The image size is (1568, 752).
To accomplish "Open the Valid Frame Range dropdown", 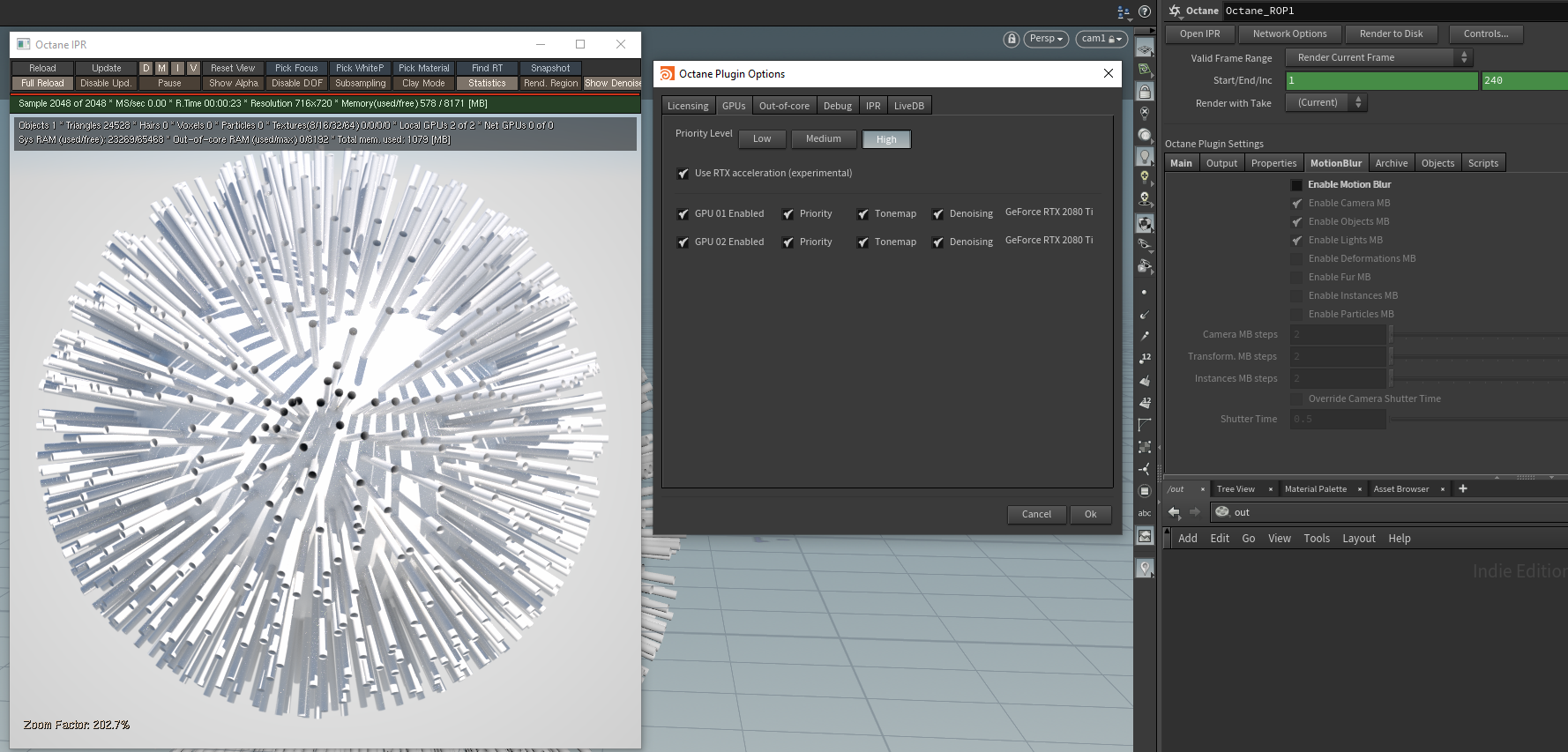I will click(1378, 57).
